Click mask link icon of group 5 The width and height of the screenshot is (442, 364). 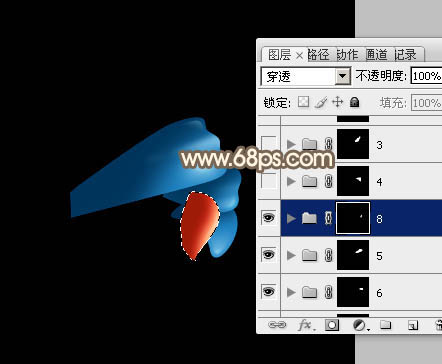[329, 255]
